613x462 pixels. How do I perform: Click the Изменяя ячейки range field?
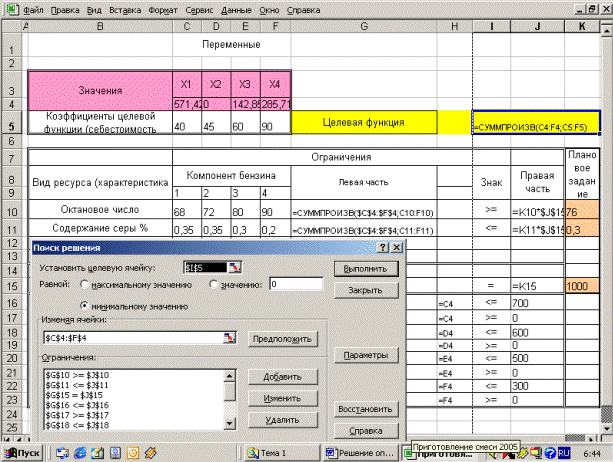pos(134,338)
